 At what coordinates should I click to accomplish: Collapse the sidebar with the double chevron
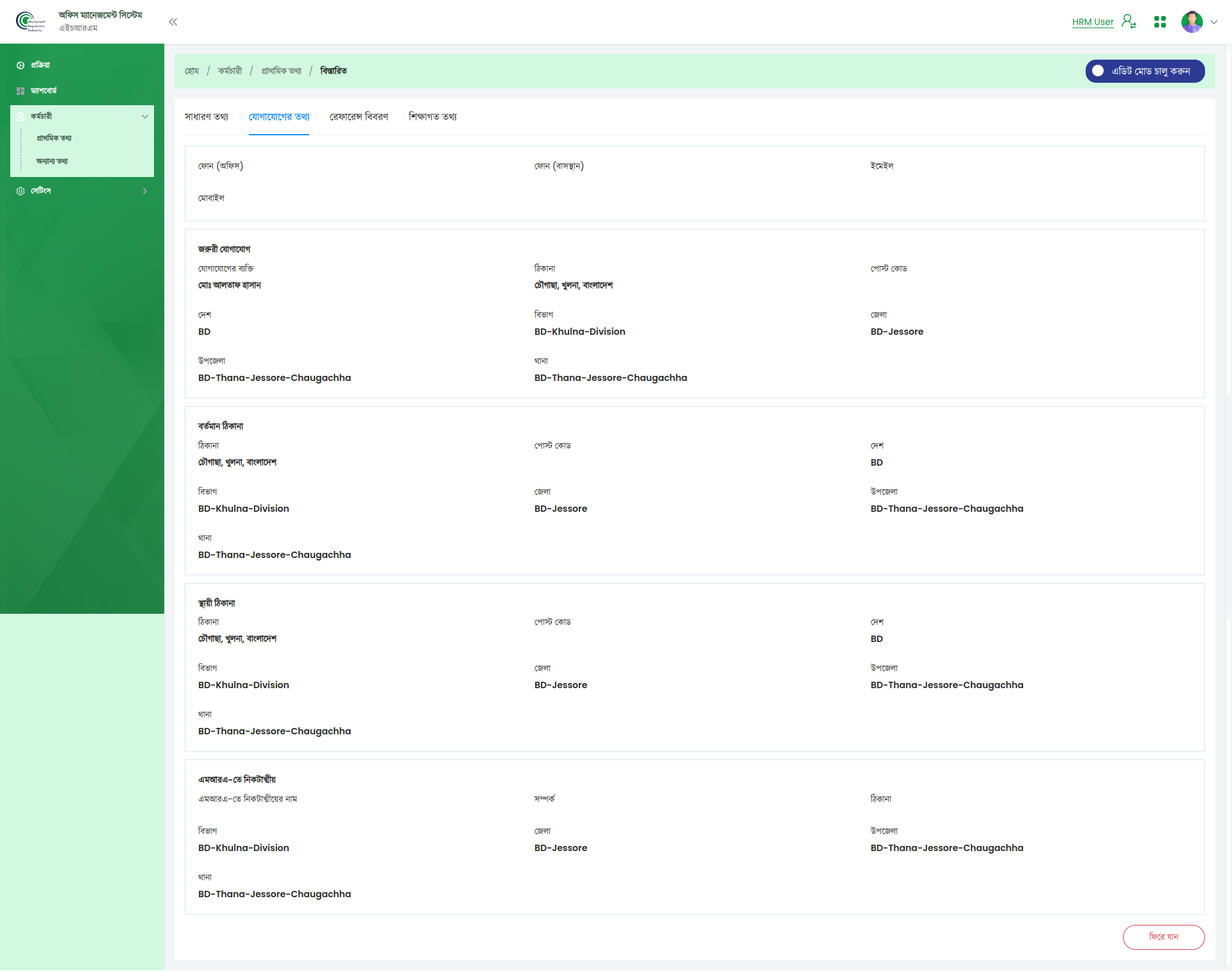click(x=173, y=22)
